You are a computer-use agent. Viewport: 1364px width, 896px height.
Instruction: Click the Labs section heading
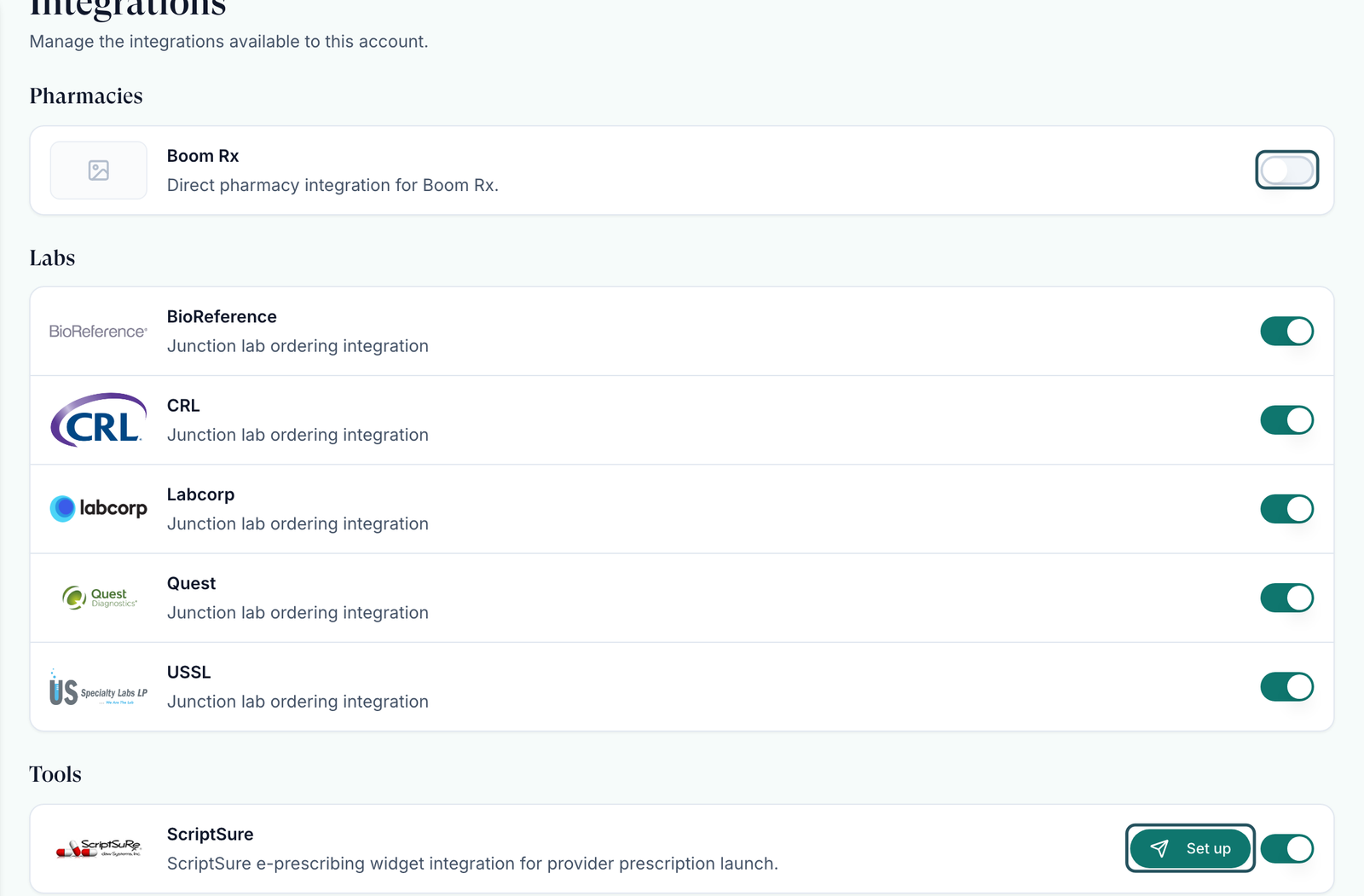click(x=52, y=258)
